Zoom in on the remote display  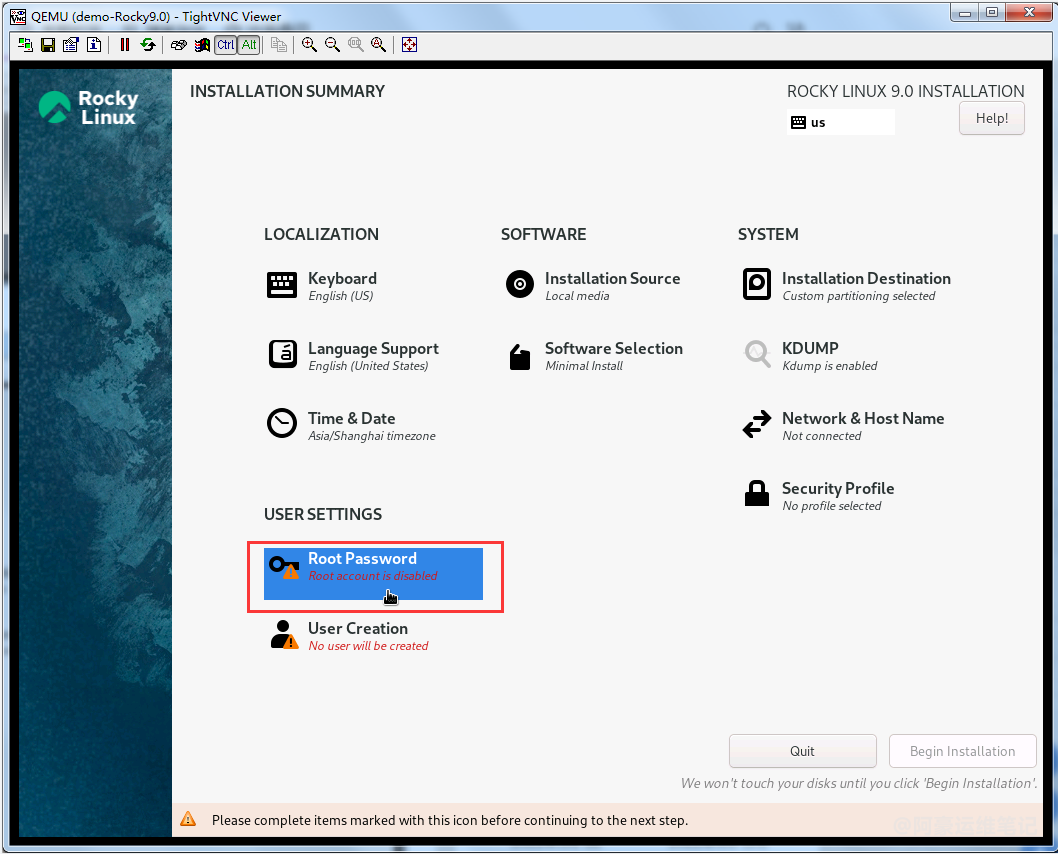click(x=310, y=45)
